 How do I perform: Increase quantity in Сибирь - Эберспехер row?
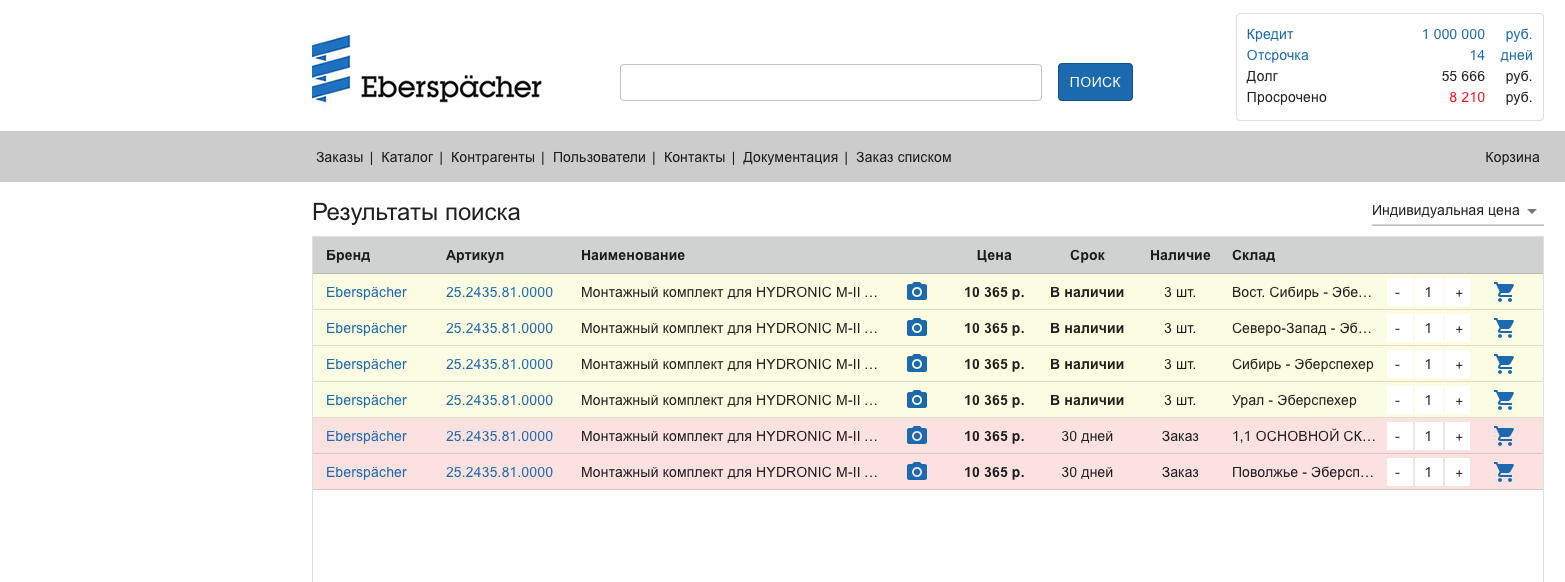[1458, 365]
